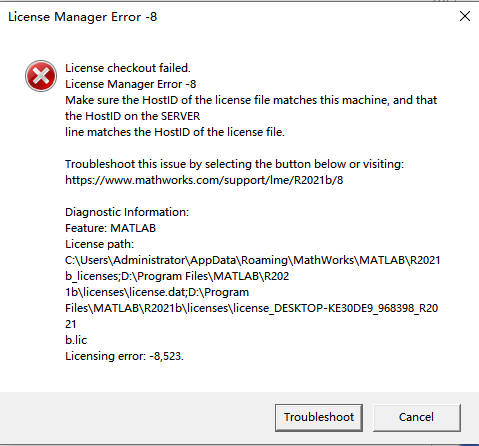Click the 'Make sure the HostID' sentence

point(251,100)
